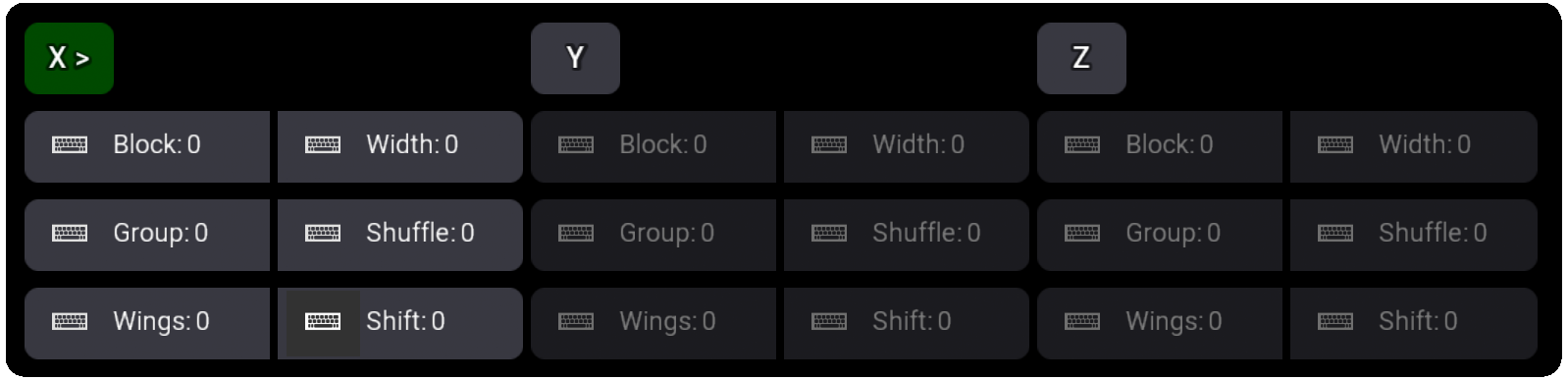This screenshot has height=380, width=1568.
Task: Click keyboard icon beside X Wings
Action: 69,322
